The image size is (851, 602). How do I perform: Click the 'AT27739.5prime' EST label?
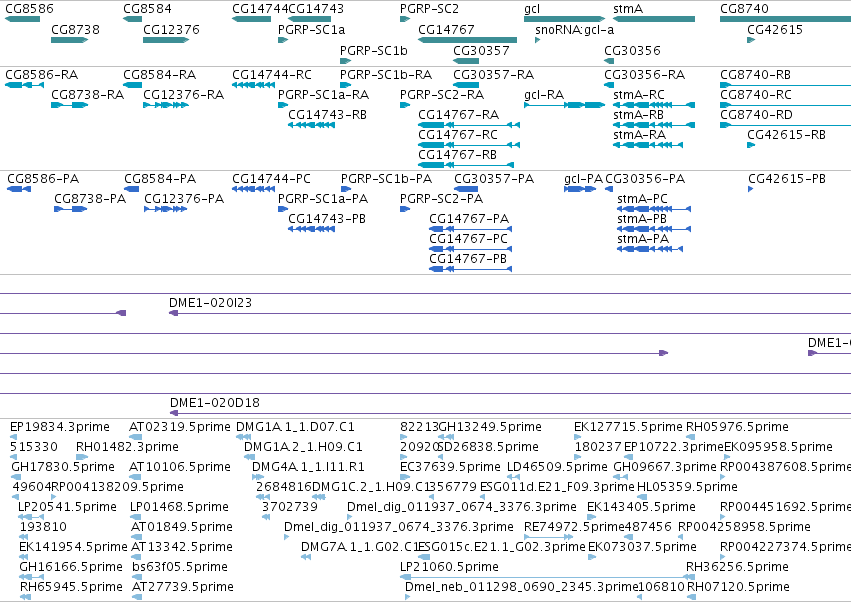point(183,587)
